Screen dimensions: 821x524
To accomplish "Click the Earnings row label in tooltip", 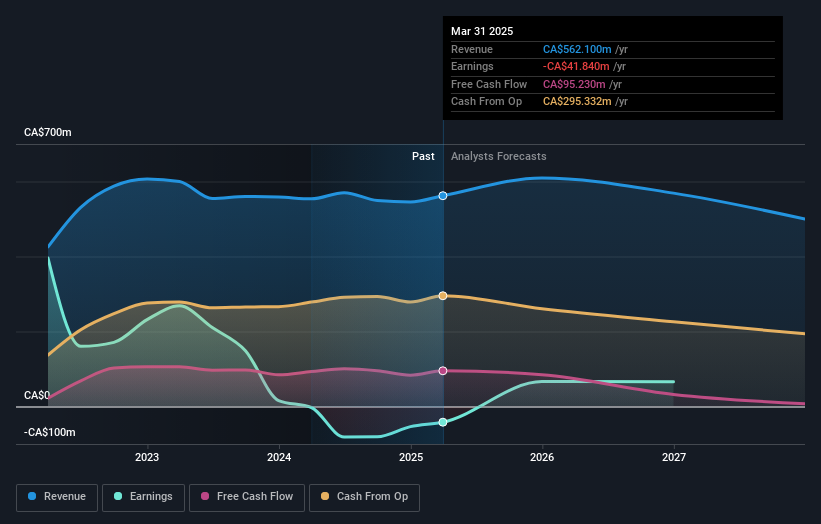I will [472, 66].
